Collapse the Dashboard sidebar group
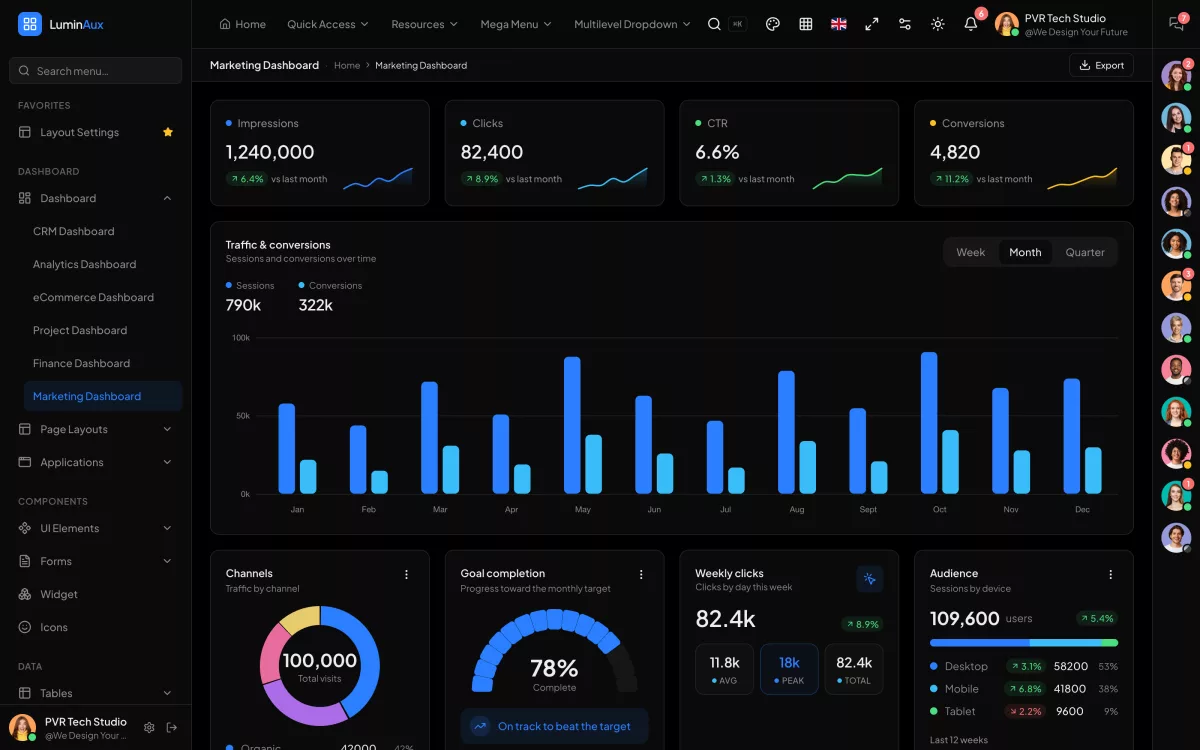 click(x=96, y=198)
